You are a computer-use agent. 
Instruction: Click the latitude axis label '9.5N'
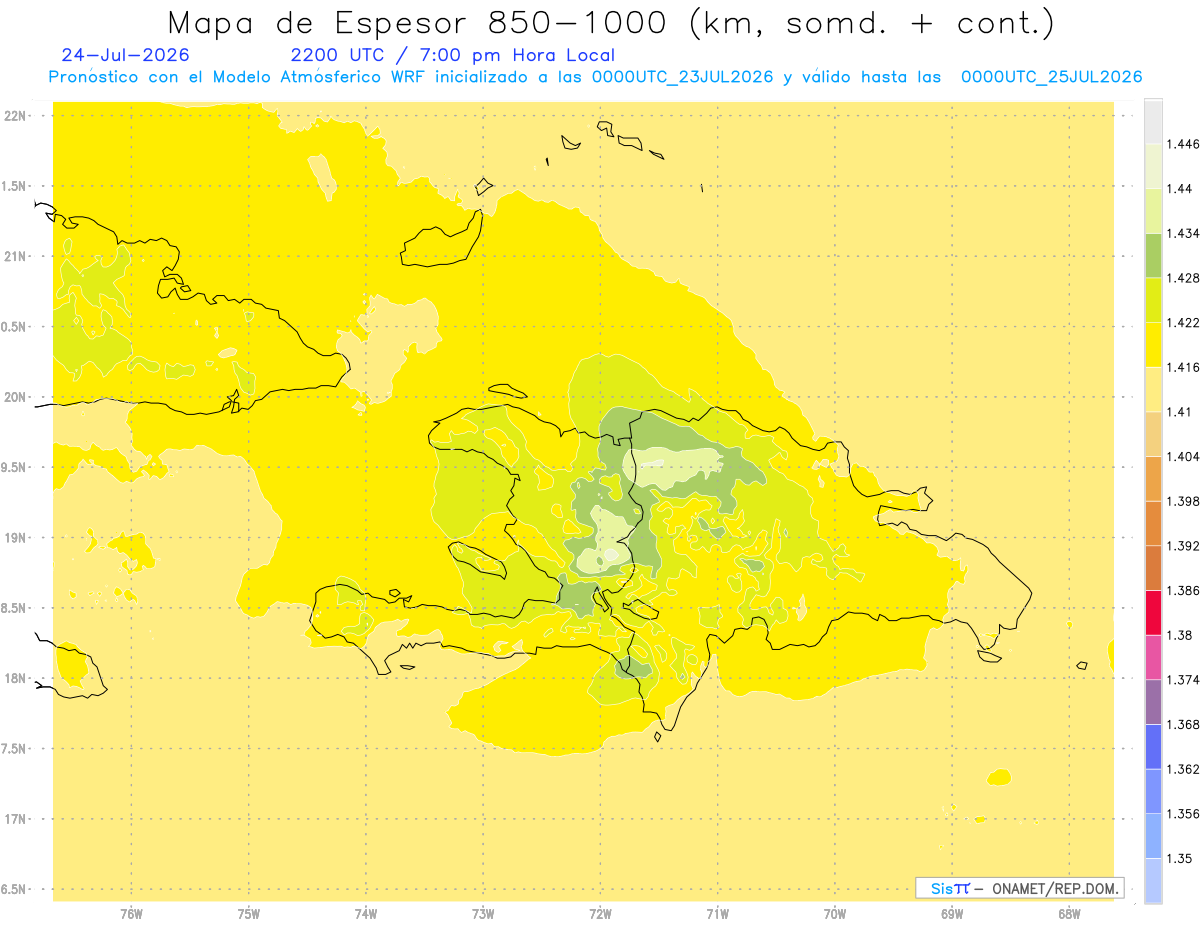point(14,468)
